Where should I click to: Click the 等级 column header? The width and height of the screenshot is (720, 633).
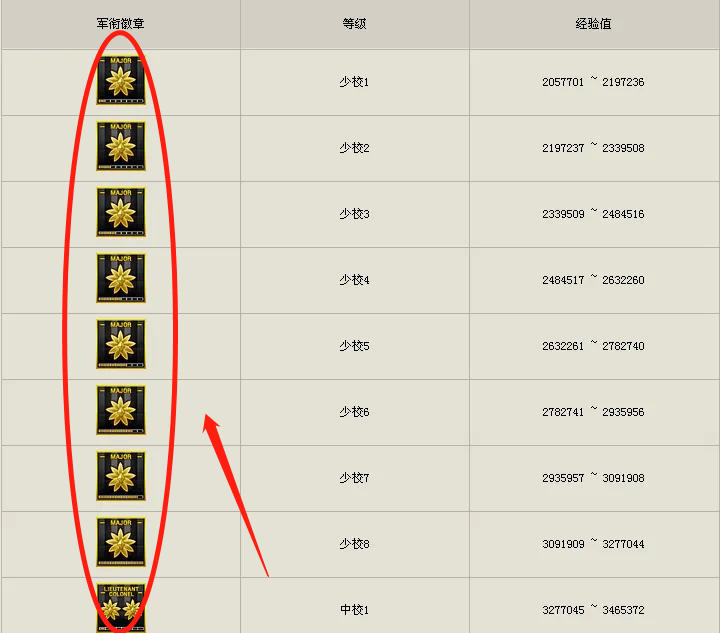[354, 23]
